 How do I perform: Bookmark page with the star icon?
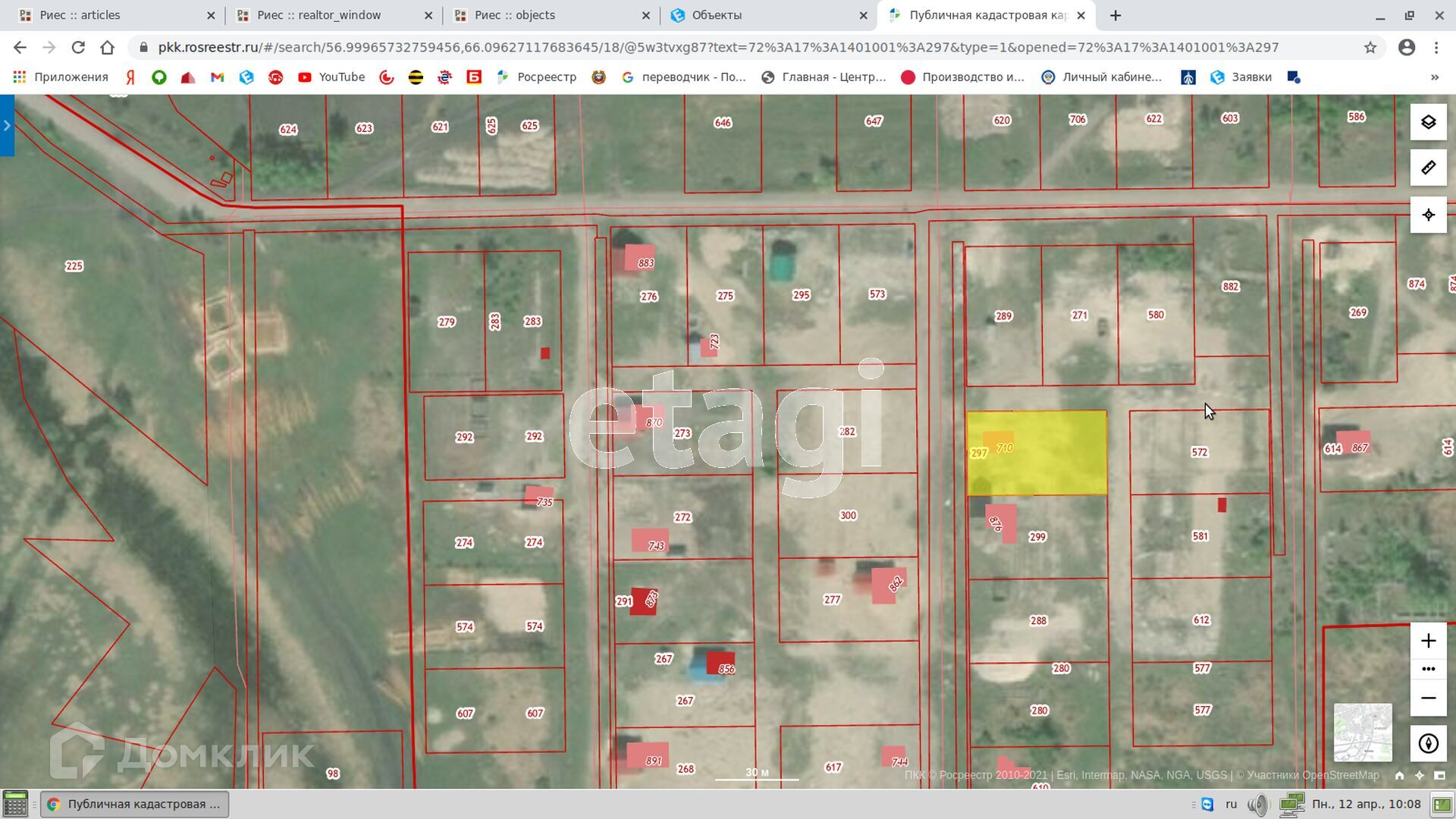1370,47
